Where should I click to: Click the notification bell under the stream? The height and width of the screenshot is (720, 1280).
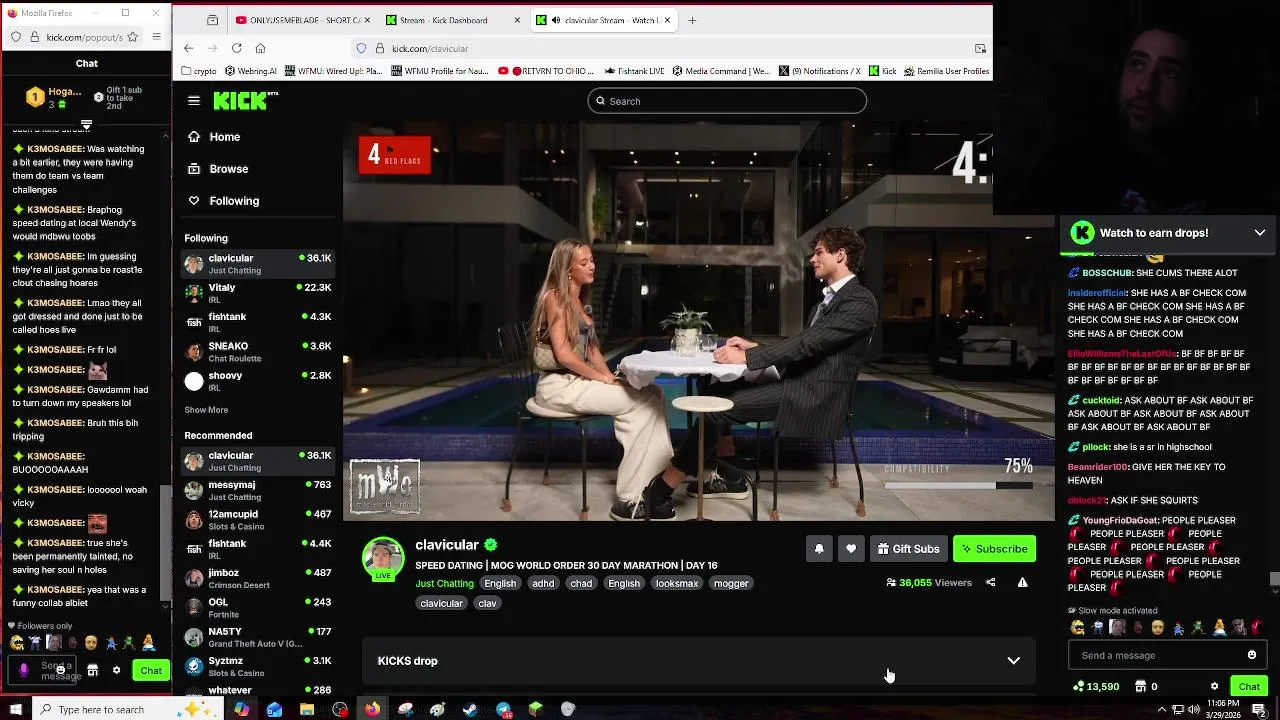(819, 548)
